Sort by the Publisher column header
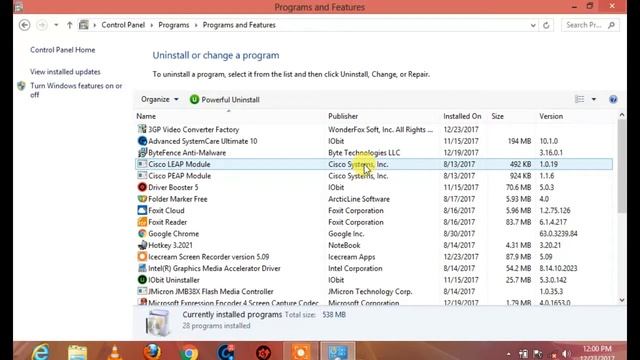 [x=343, y=116]
